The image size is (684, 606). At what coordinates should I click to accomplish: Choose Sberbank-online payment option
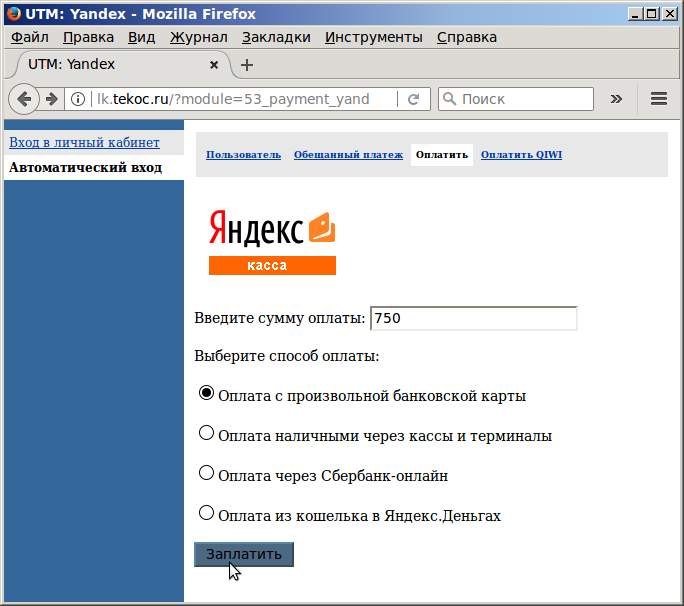click(x=207, y=474)
